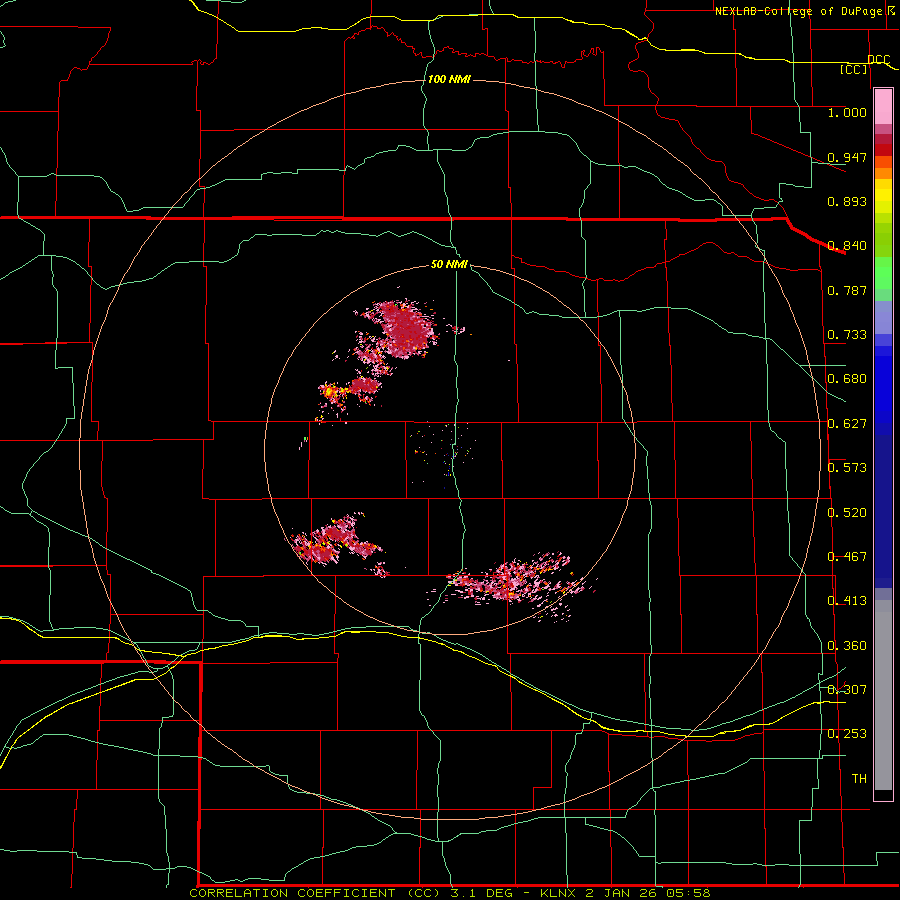The image size is (900, 900).
Task: Click the TH threshold label
Action: click(859, 779)
